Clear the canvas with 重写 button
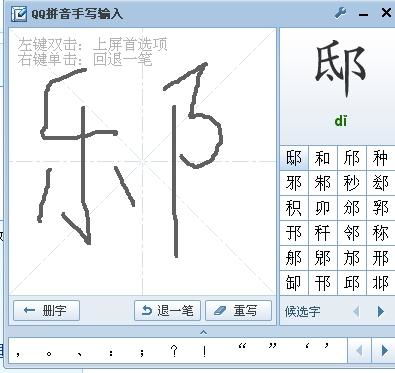 pyautogui.click(x=238, y=311)
